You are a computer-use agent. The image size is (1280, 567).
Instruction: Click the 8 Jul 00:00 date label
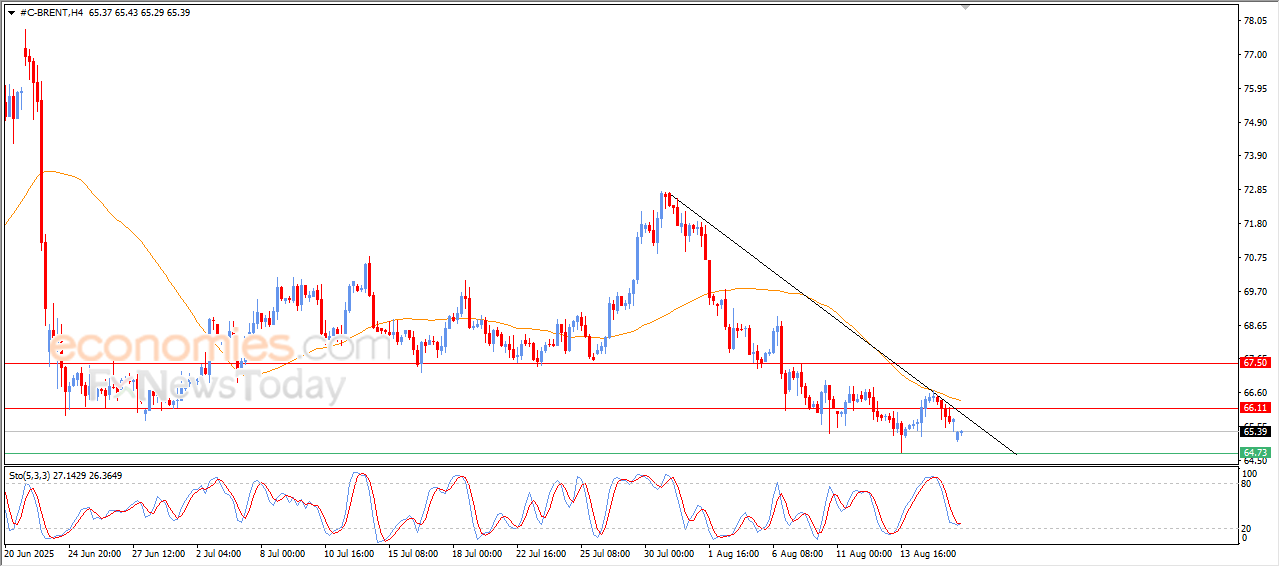(x=282, y=552)
